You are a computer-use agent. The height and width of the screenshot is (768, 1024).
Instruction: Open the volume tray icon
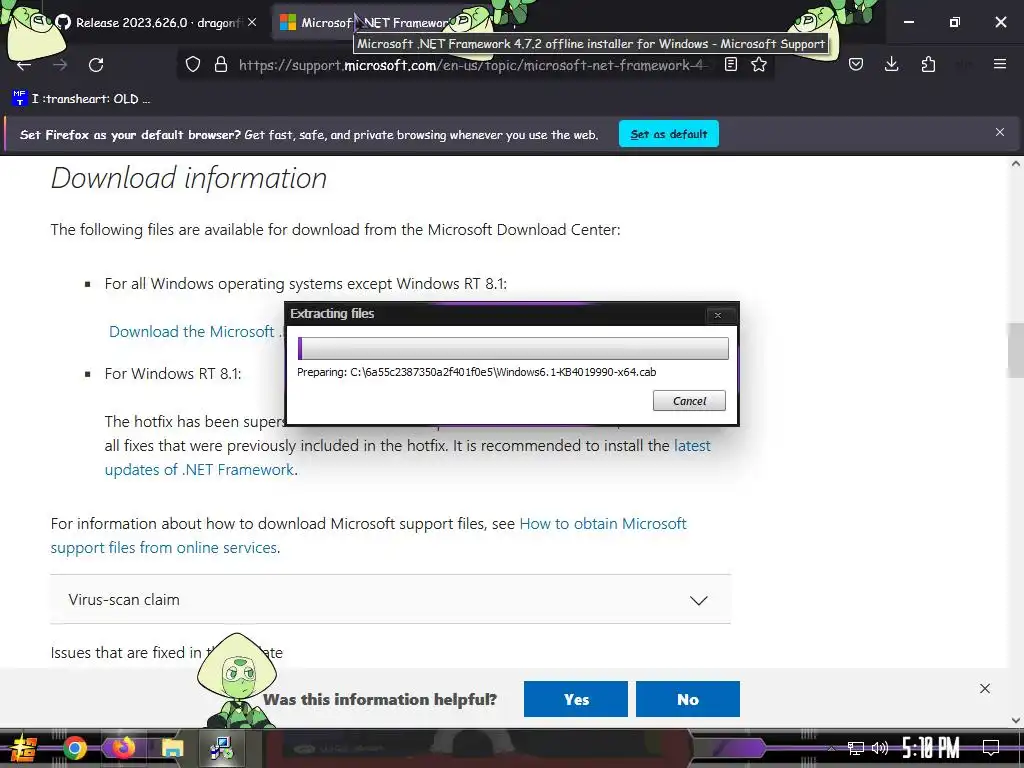(880, 748)
